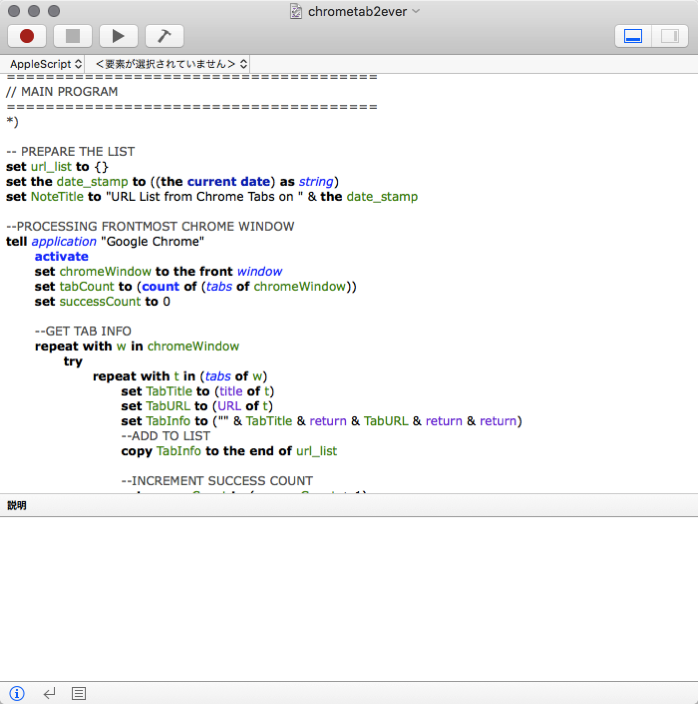Compile script with the hammer icon
The width and height of the screenshot is (698, 704).
pyautogui.click(x=164, y=36)
